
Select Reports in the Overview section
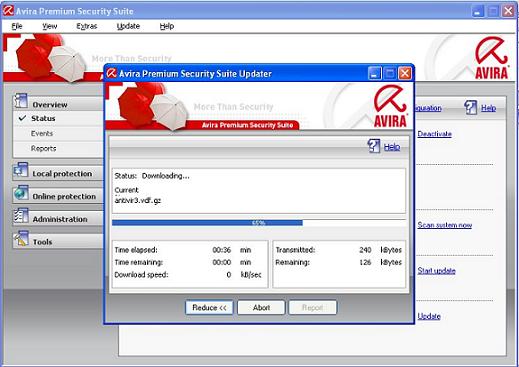[x=43, y=148]
